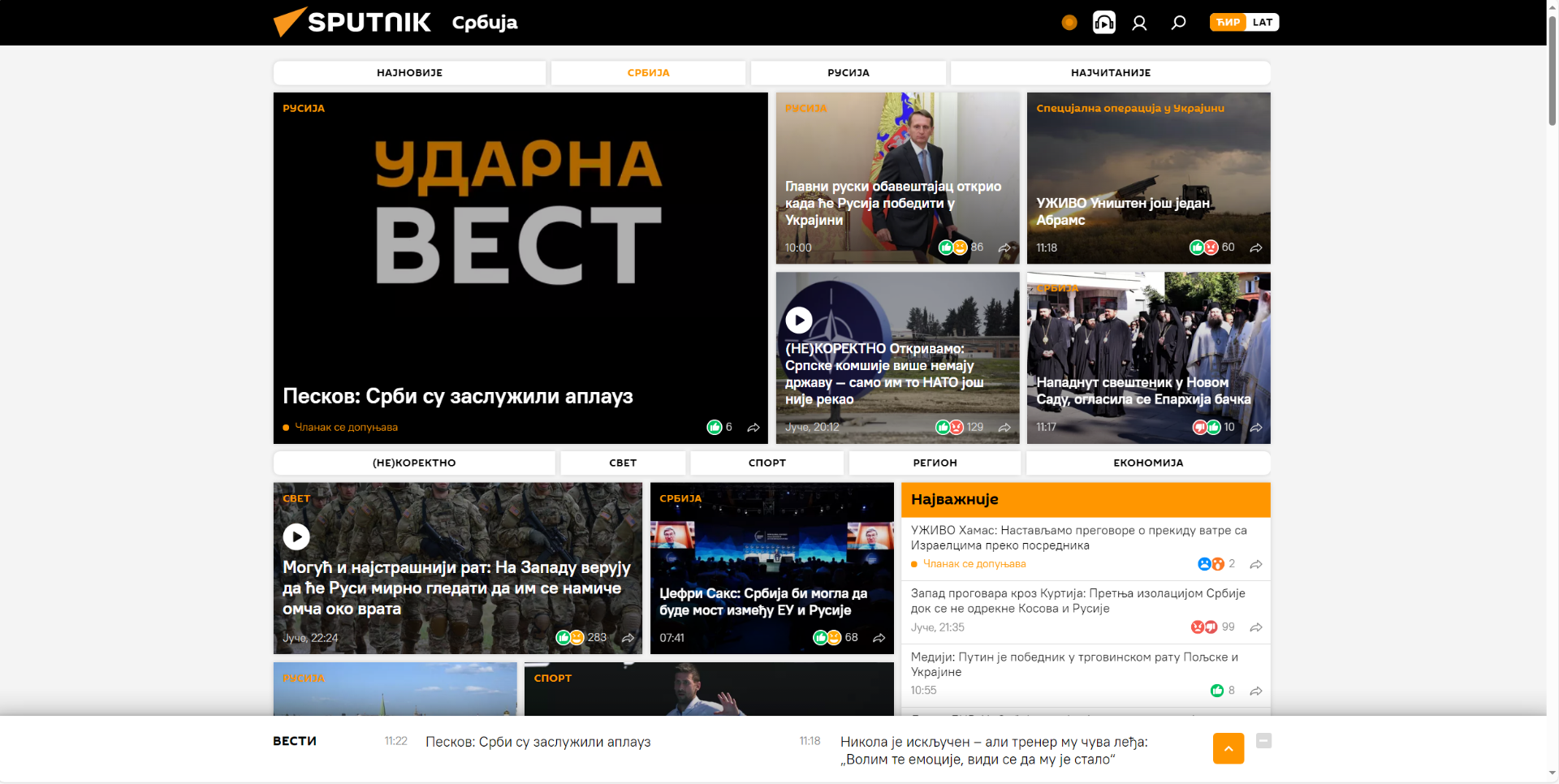Viewport: 1559px width, 784px height.
Task: Select the НАЈНОВИЈЕ tab
Action: pos(409,73)
